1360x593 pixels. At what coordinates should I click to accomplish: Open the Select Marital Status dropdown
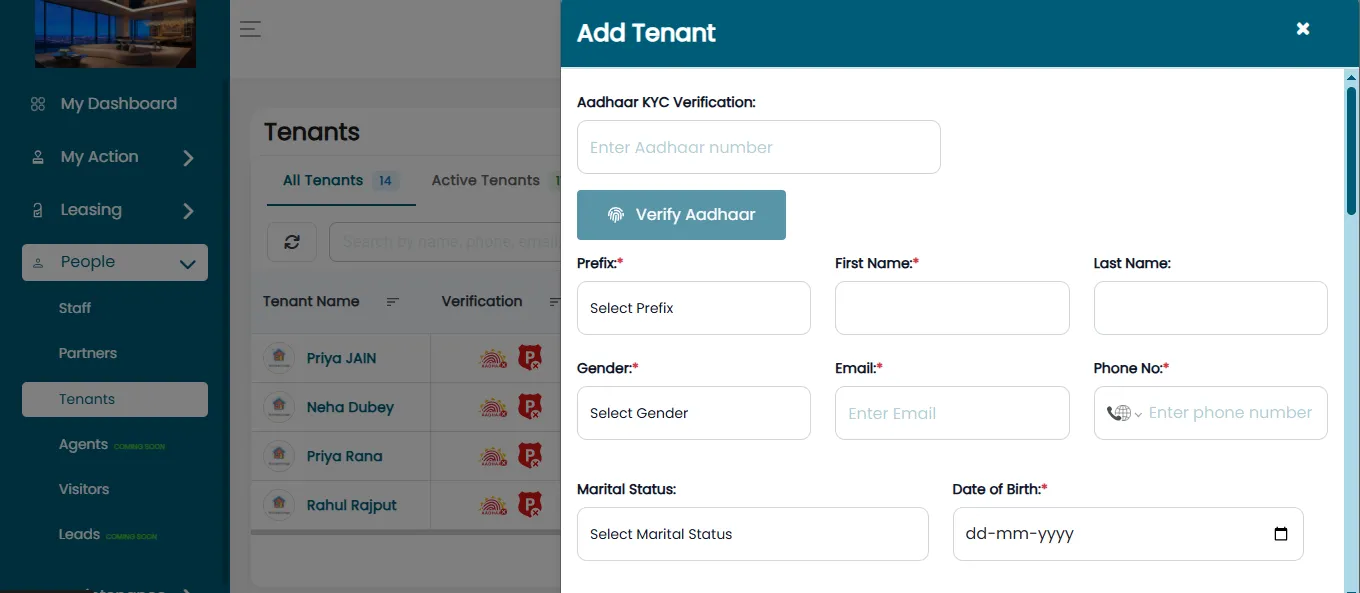753,534
